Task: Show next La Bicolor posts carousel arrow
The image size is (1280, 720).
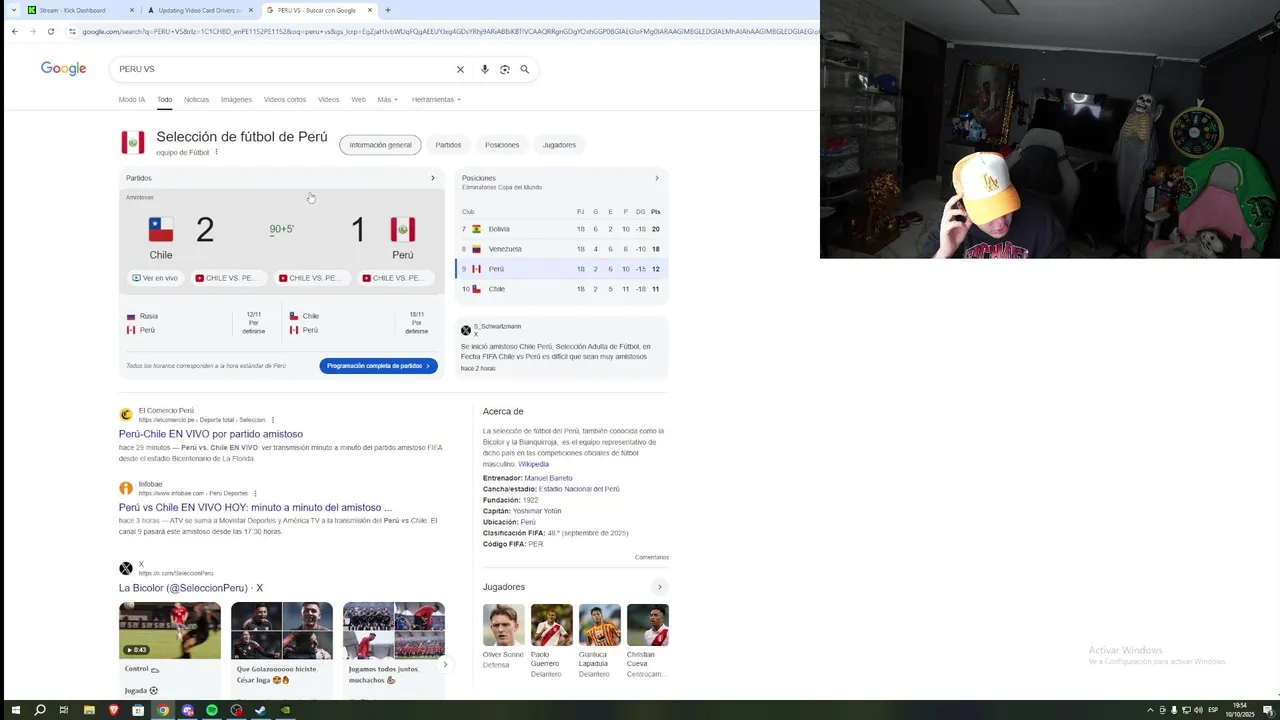Action: [x=445, y=664]
